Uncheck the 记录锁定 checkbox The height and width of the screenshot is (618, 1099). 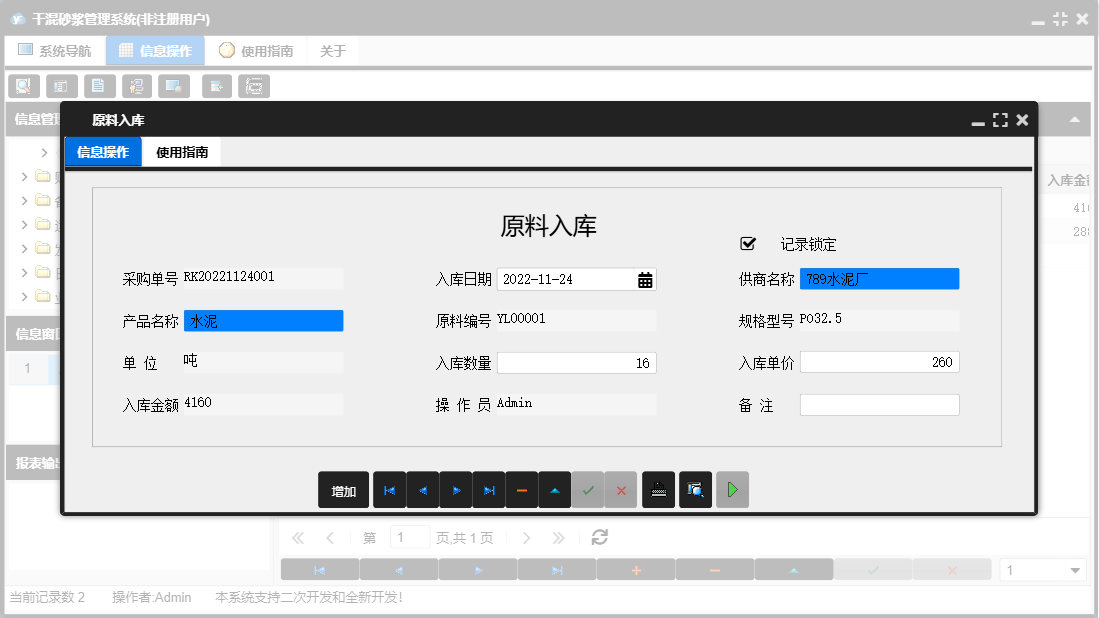745,243
